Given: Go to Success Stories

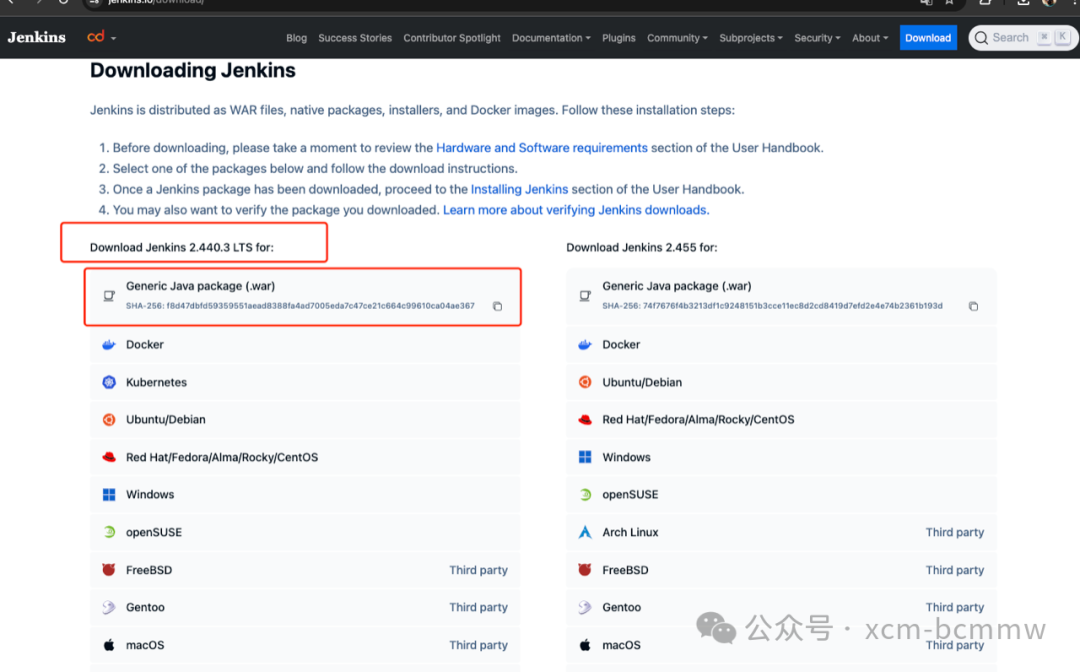Looking at the screenshot, I should coord(355,38).
